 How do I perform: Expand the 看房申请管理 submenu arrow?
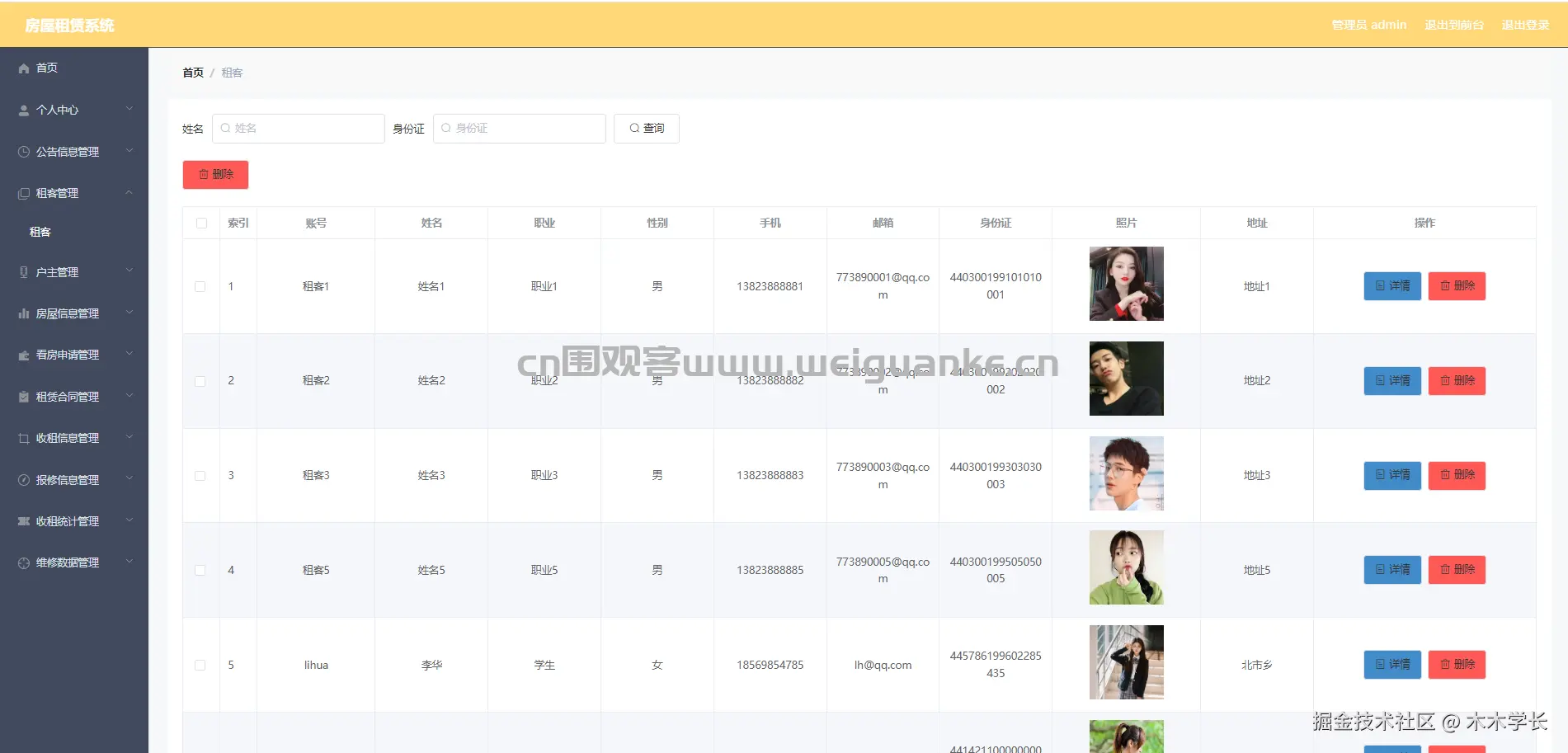tap(129, 355)
